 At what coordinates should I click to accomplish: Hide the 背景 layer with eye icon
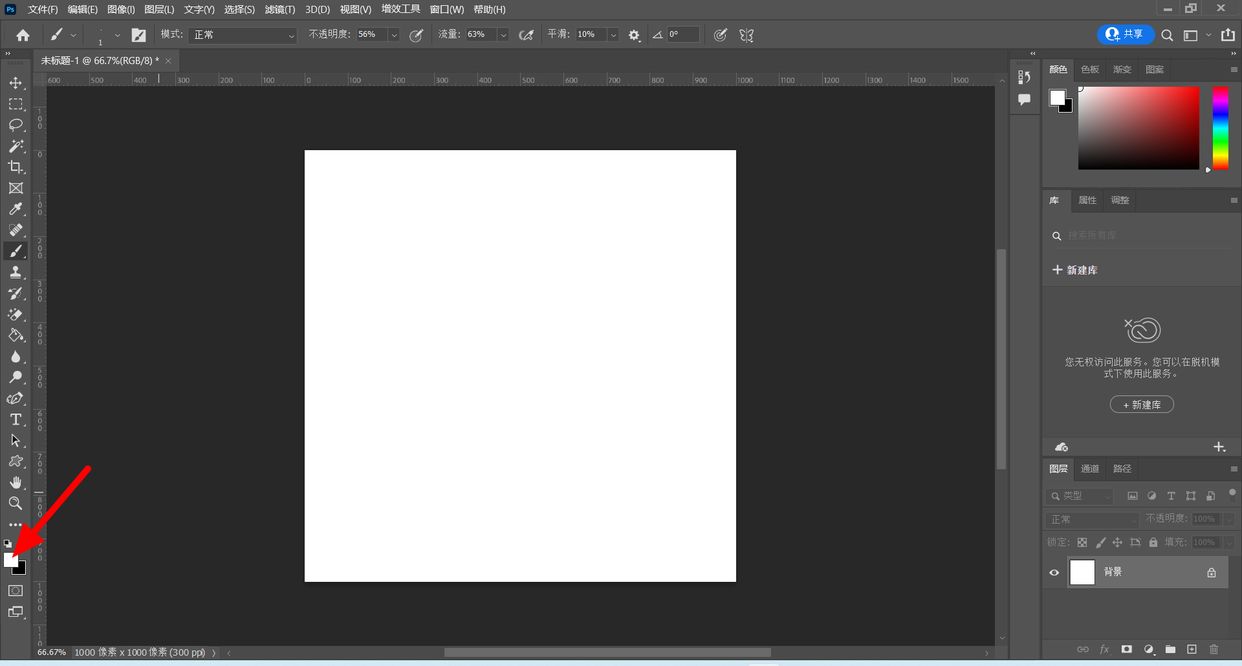click(x=1054, y=573)
